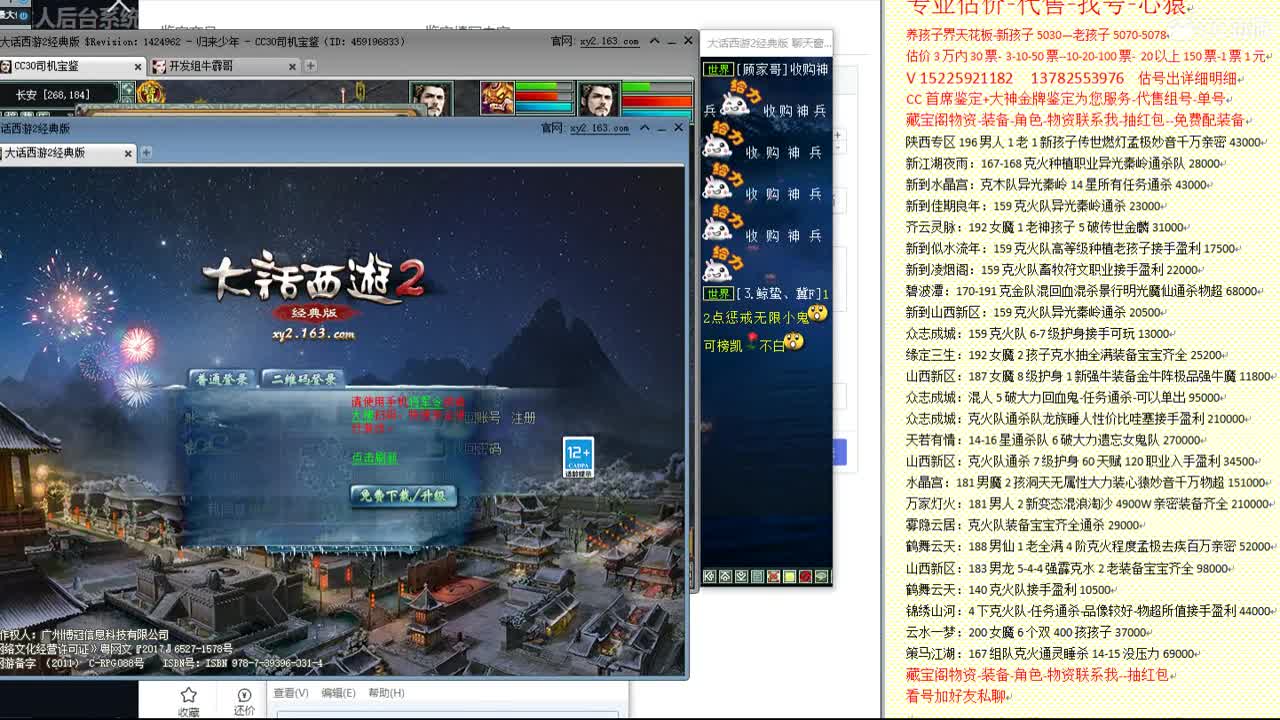Click the first character portrait in game bar
This screenshot has height=720, width=1280.
[431, 100]
